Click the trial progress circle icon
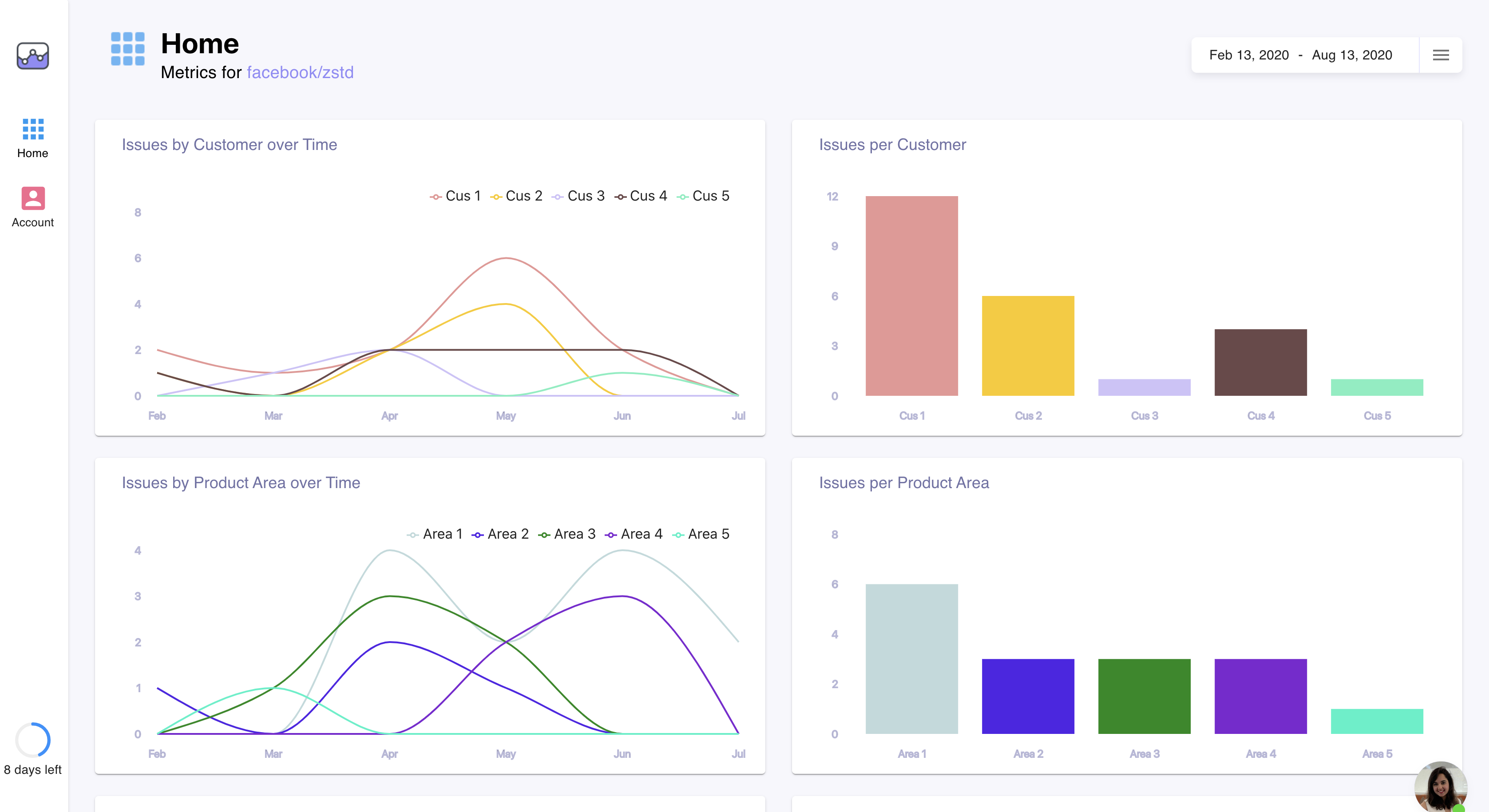The image size is (1489, 812). 33,740
